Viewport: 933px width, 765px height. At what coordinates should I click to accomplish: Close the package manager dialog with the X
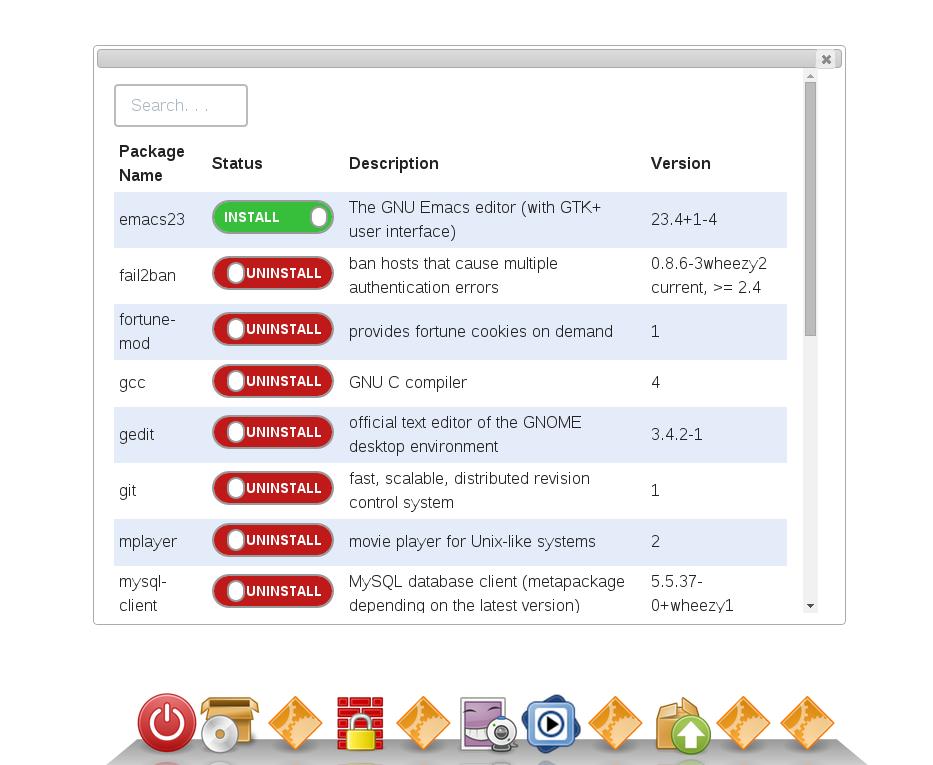[826, 59]
